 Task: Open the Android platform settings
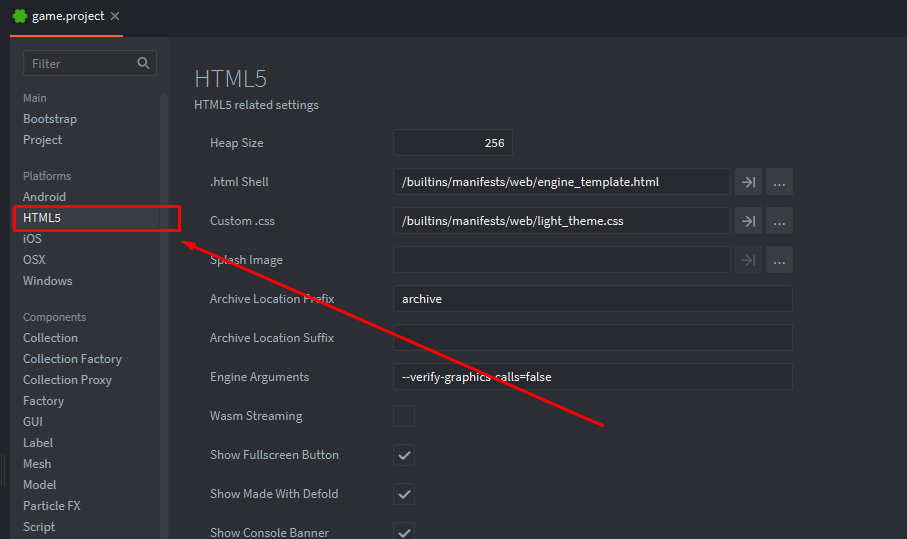point(45,197)
